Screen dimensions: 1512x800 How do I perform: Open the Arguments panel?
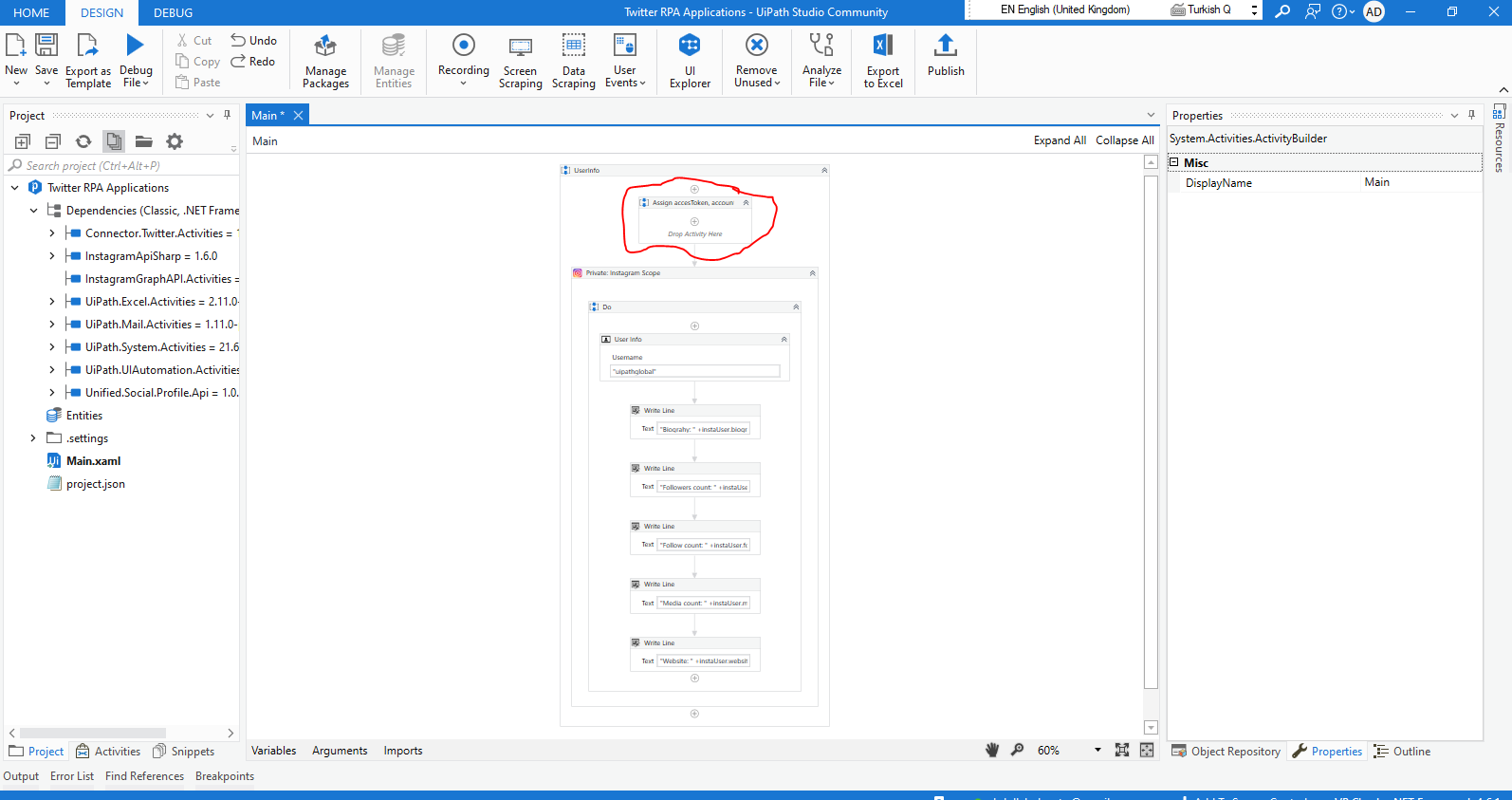click(x=340, y=751)
